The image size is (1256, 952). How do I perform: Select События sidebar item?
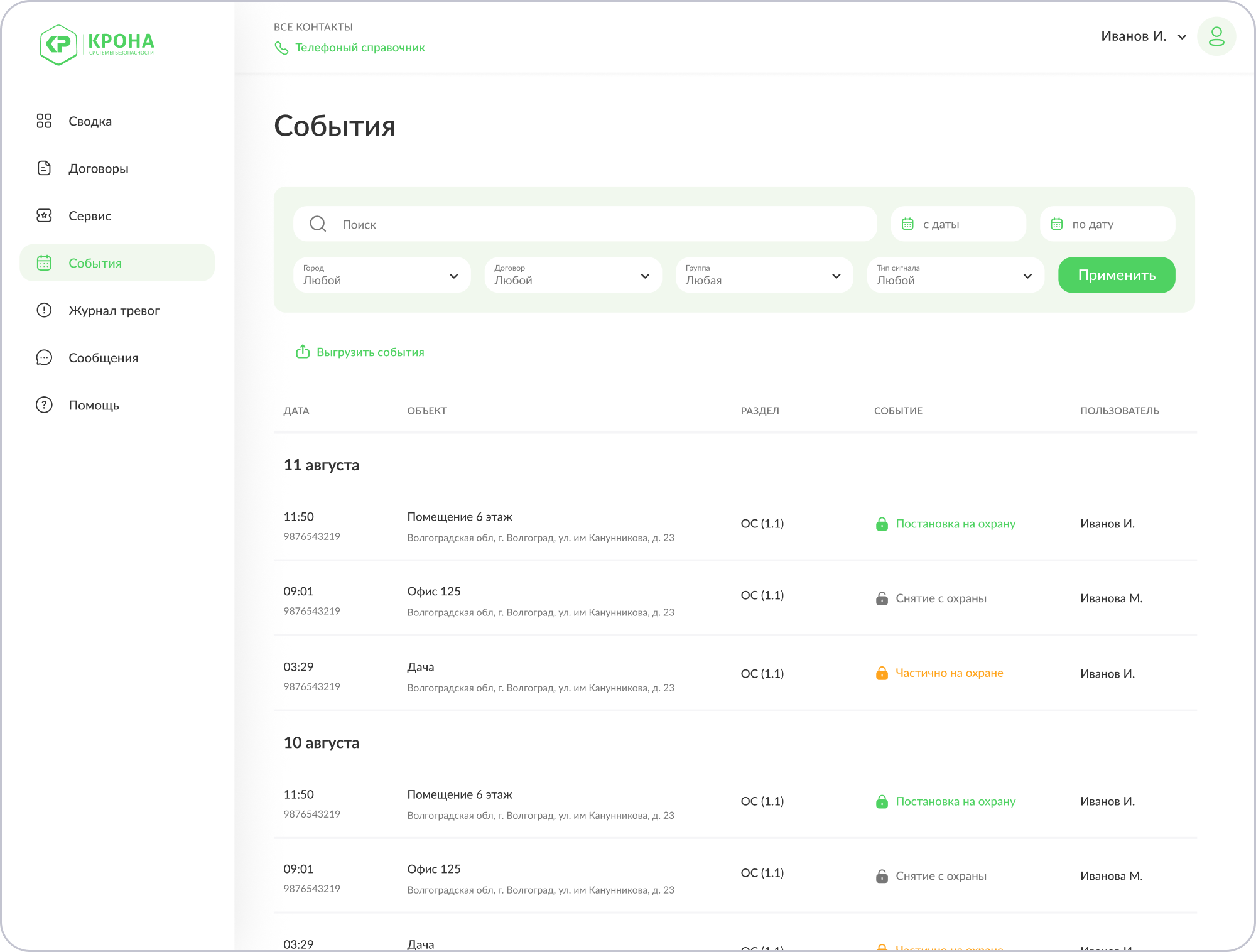click(117, 262)
